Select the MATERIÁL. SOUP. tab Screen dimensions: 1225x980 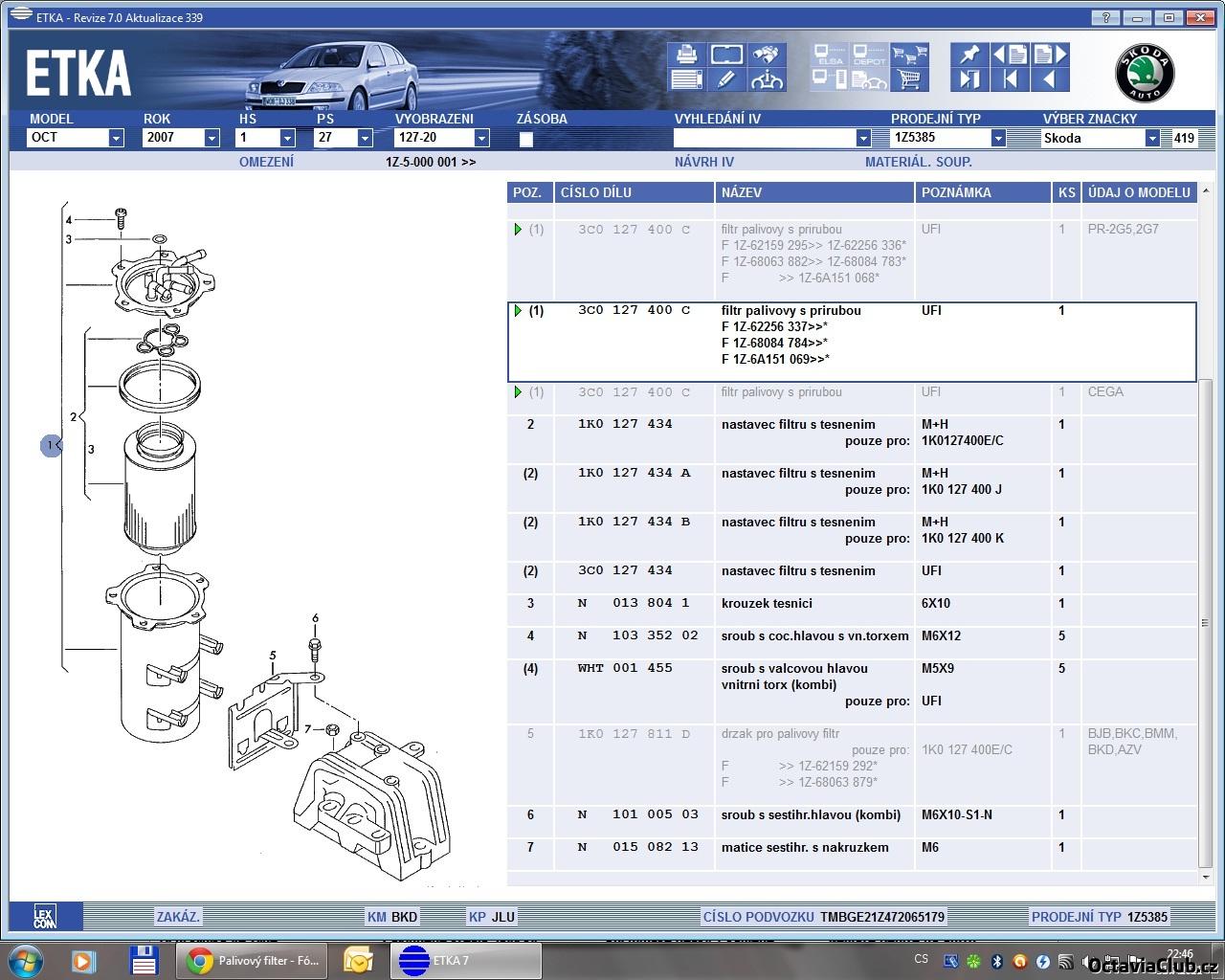point(918,162)
